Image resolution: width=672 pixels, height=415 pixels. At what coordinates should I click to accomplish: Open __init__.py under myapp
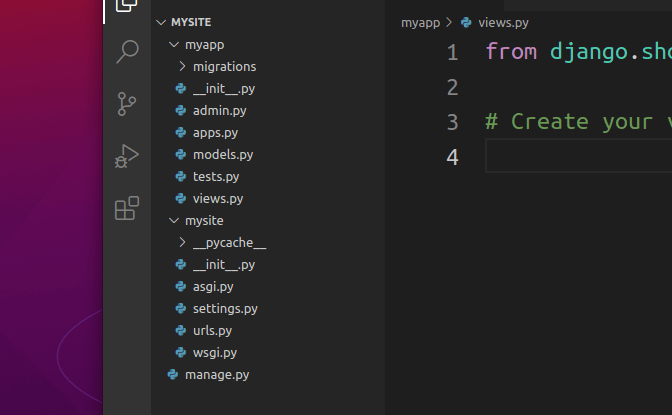tap(224, 89)
